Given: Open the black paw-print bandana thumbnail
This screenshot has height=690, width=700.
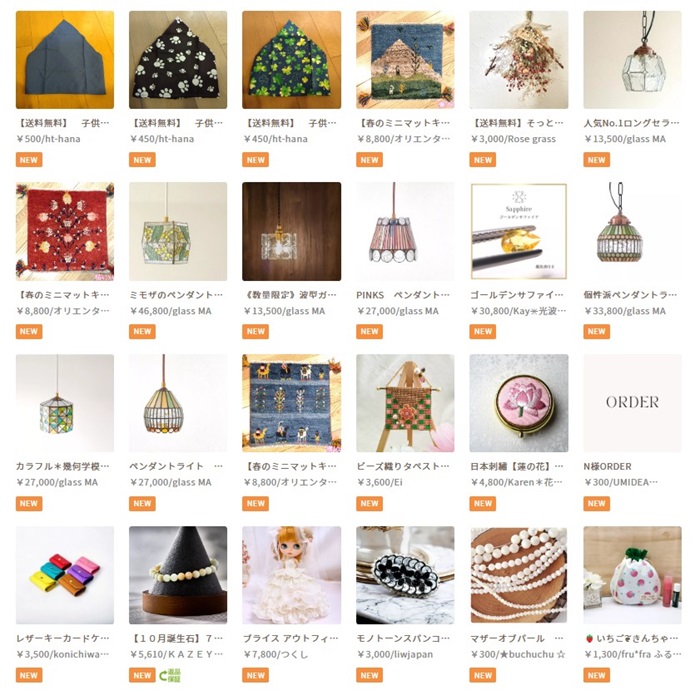Looking at the screenshot, I should (x=178, y=60).
